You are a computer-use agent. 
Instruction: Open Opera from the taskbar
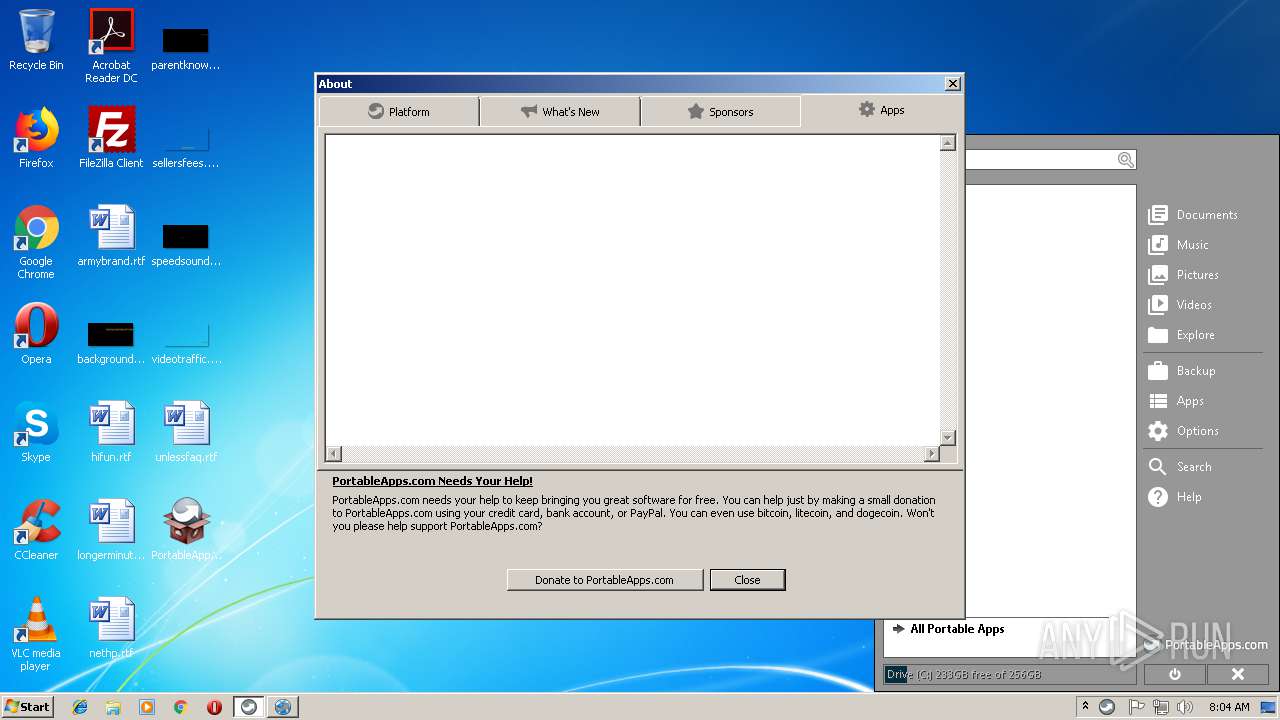click(214, 707)
